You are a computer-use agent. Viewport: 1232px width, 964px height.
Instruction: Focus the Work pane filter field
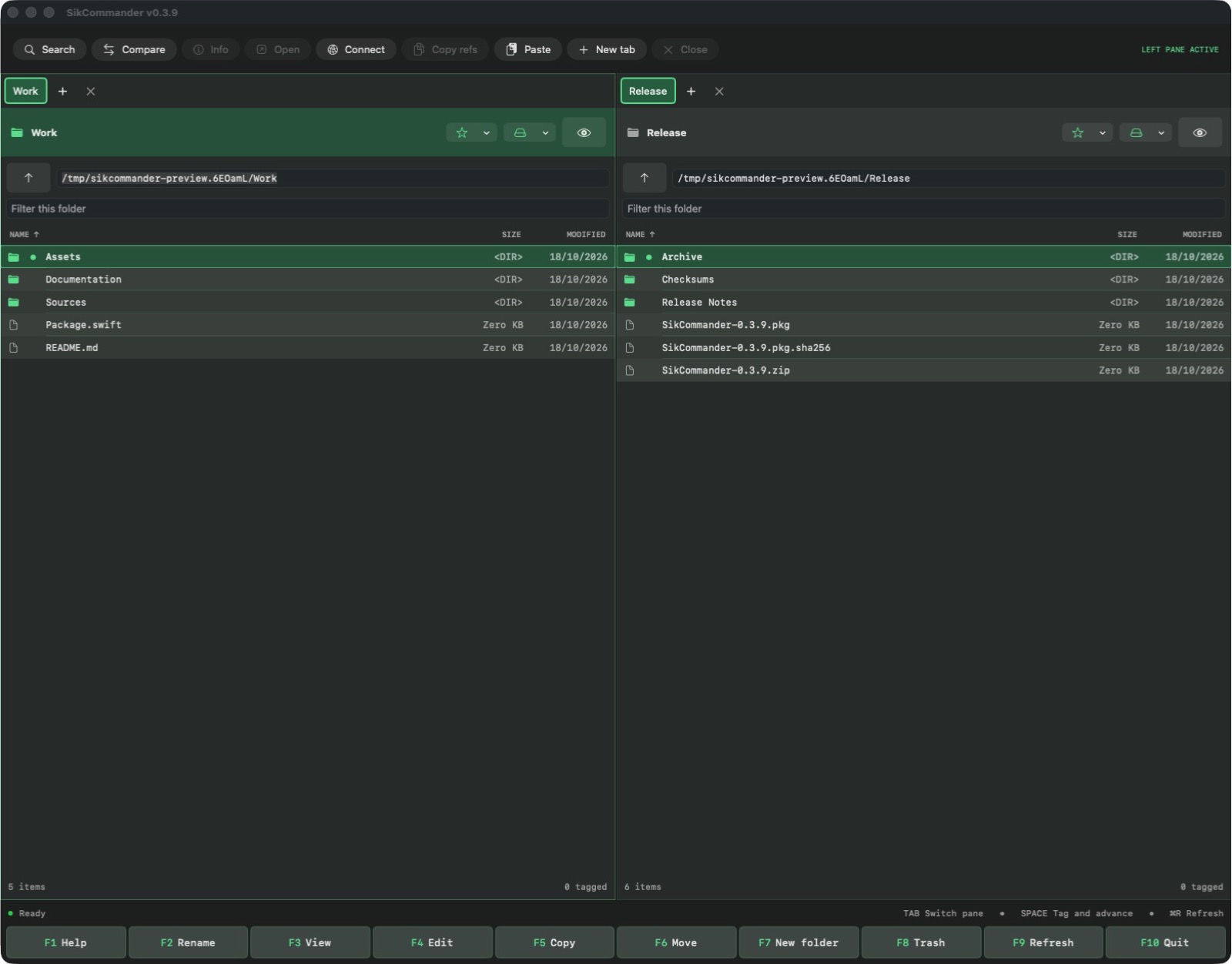(308, 209)
